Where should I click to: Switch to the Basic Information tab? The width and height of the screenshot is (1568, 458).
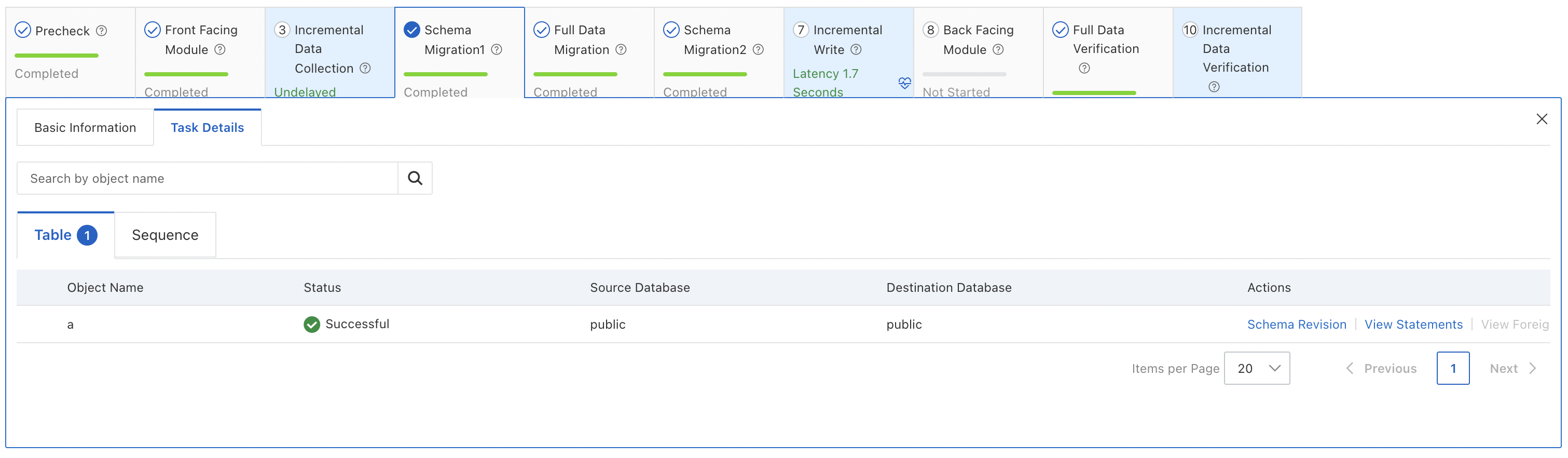click(85, 127)
